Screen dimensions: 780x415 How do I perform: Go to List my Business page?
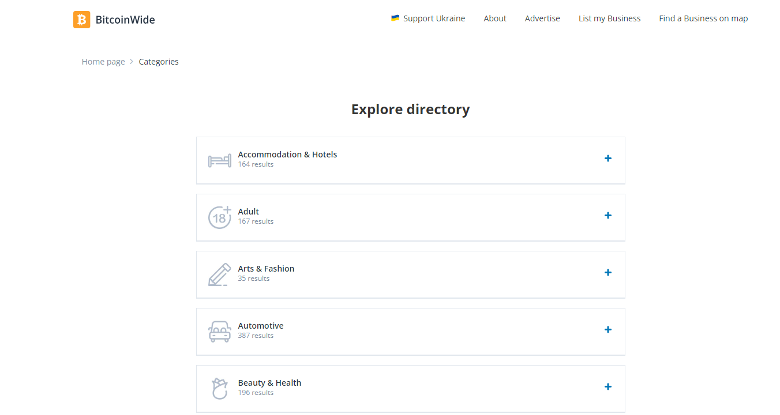pyautogui.click(x=609, y=19)
